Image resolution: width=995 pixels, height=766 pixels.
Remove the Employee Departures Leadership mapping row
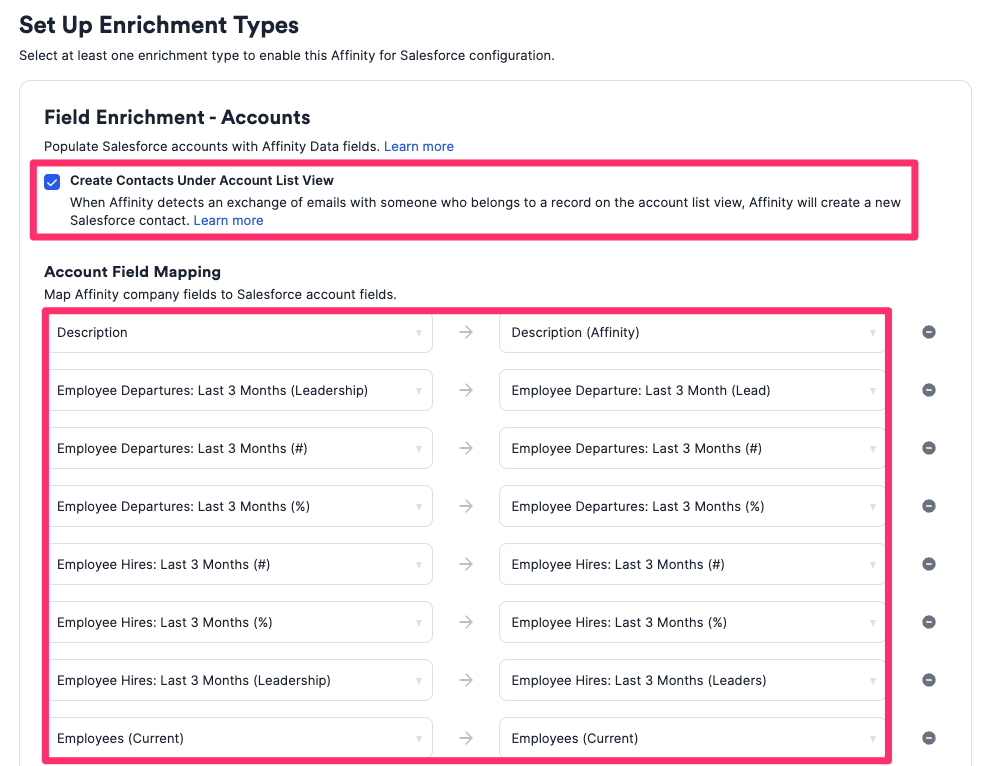(x=928, y=390)
